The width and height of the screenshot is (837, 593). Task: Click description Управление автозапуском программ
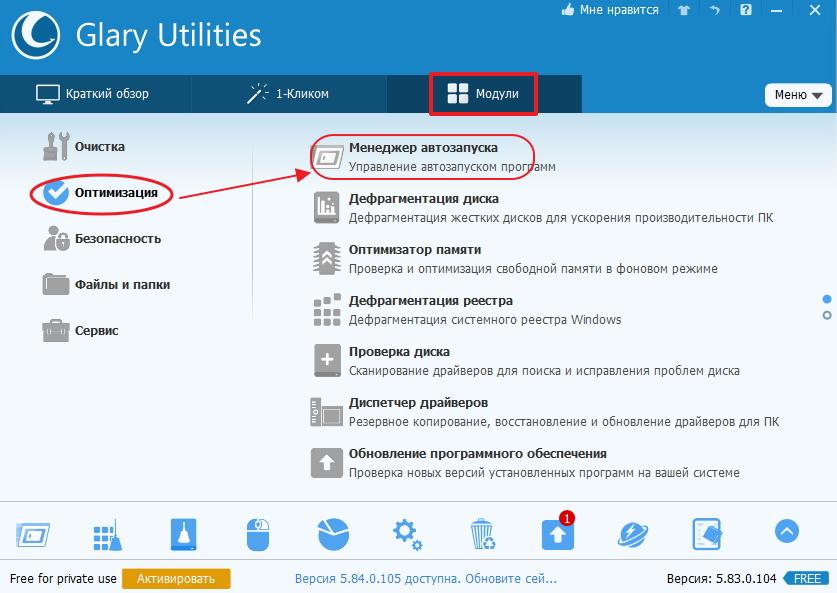pyautogui.click(x=452, y=167)
